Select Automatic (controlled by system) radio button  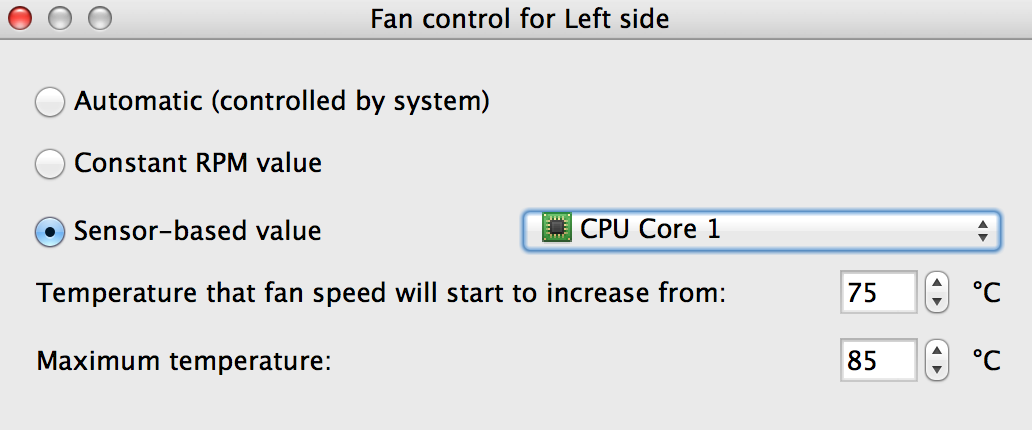click(x=49, y=102)
